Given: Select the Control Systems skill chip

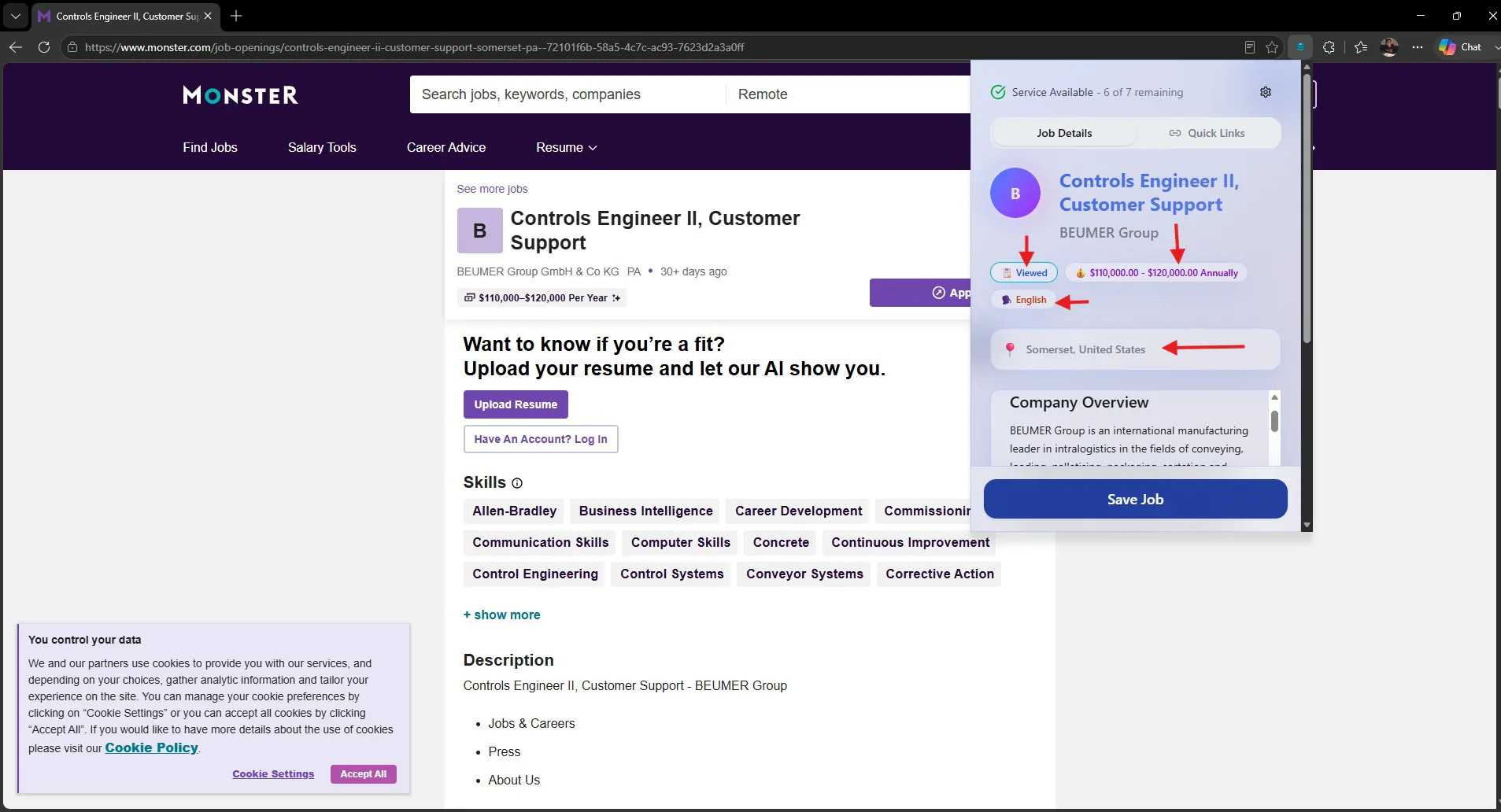Looking at the screenshot, I should point(672,574).
